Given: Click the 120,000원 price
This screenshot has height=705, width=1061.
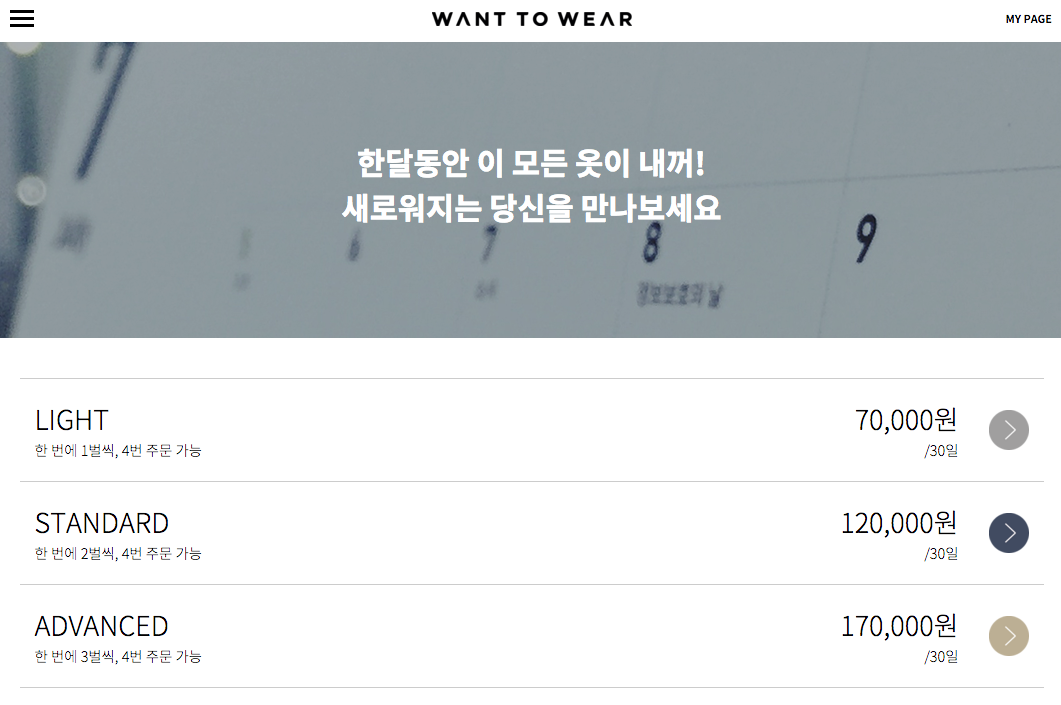Looking at the screenshot, I should coord(898,523).
